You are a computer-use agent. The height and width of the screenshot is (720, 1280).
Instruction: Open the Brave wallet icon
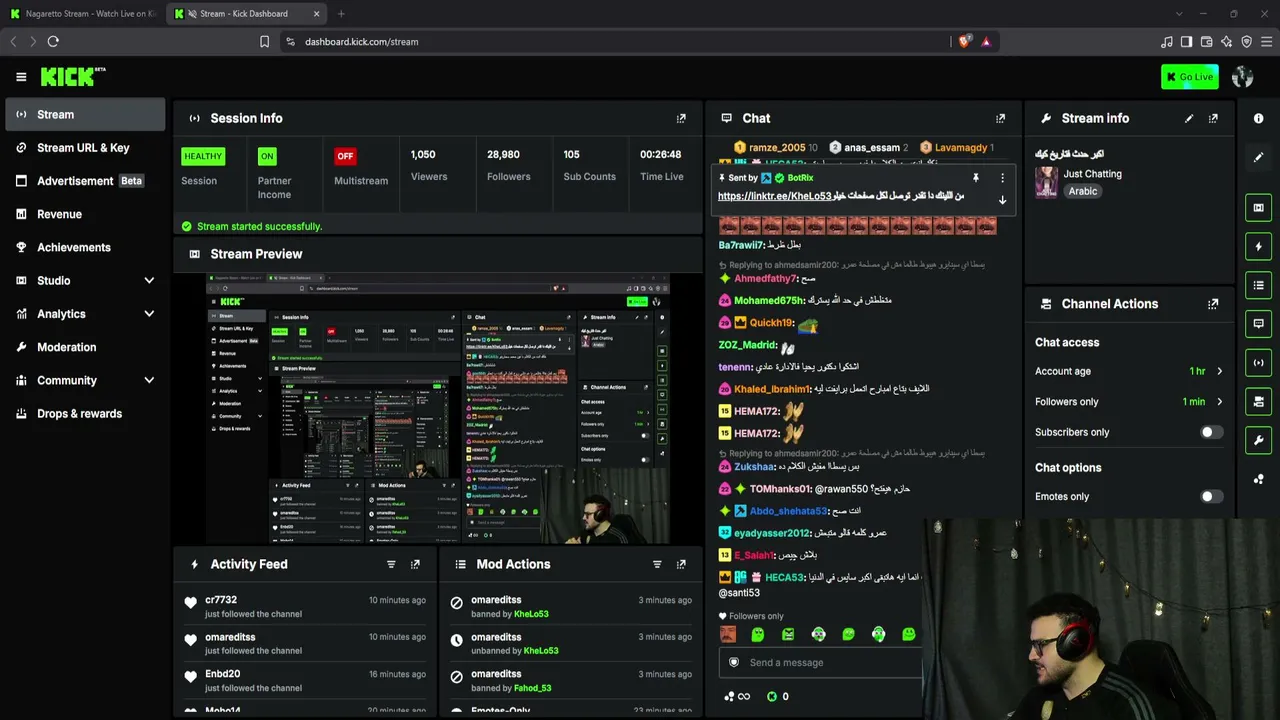(1206, 42)
